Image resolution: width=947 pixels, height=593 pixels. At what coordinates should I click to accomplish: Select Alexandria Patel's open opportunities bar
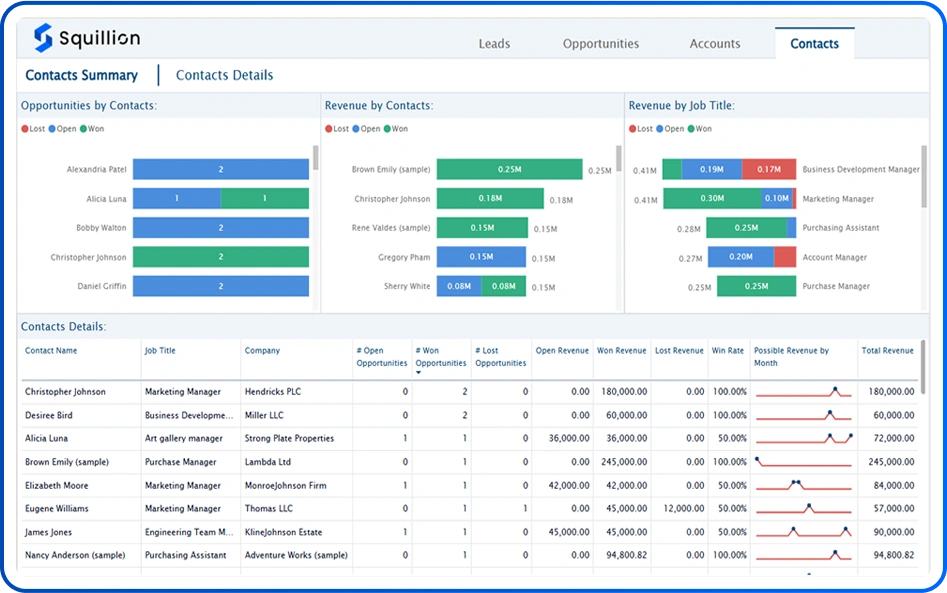pos(220,170)
